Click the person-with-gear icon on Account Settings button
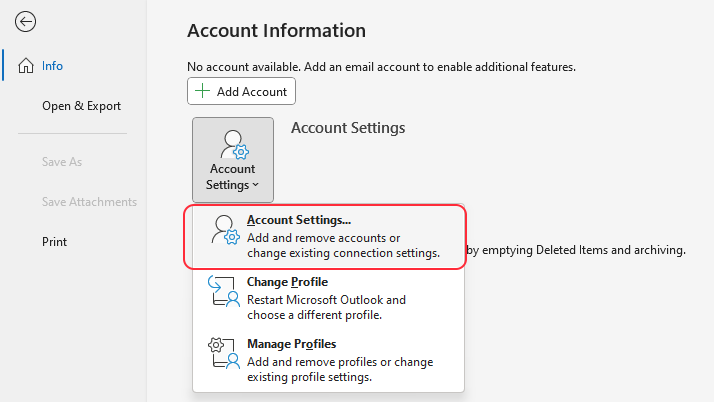The image size is (714, 402). [234, 145]
